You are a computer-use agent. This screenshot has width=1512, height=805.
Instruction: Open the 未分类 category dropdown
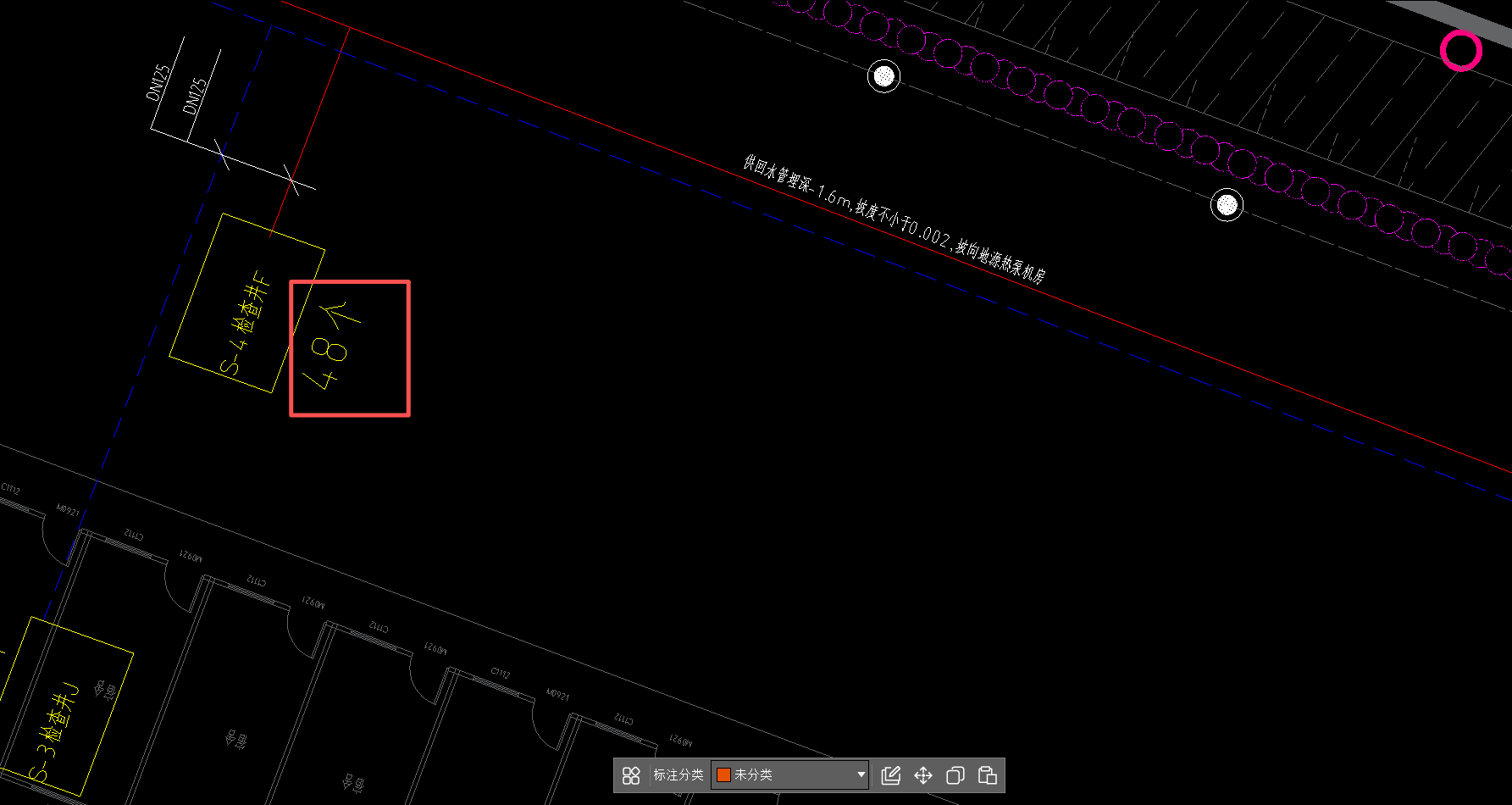point(790,774)
